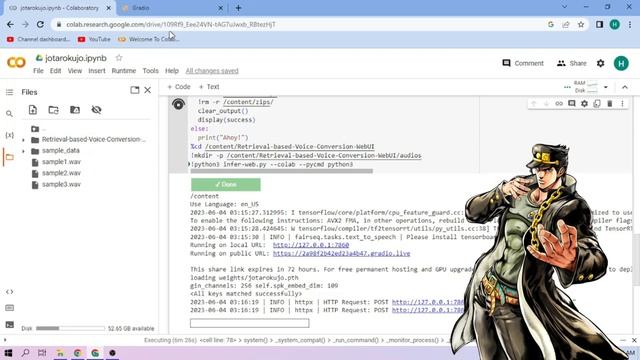Copy link to cell icon

[559, 104]
